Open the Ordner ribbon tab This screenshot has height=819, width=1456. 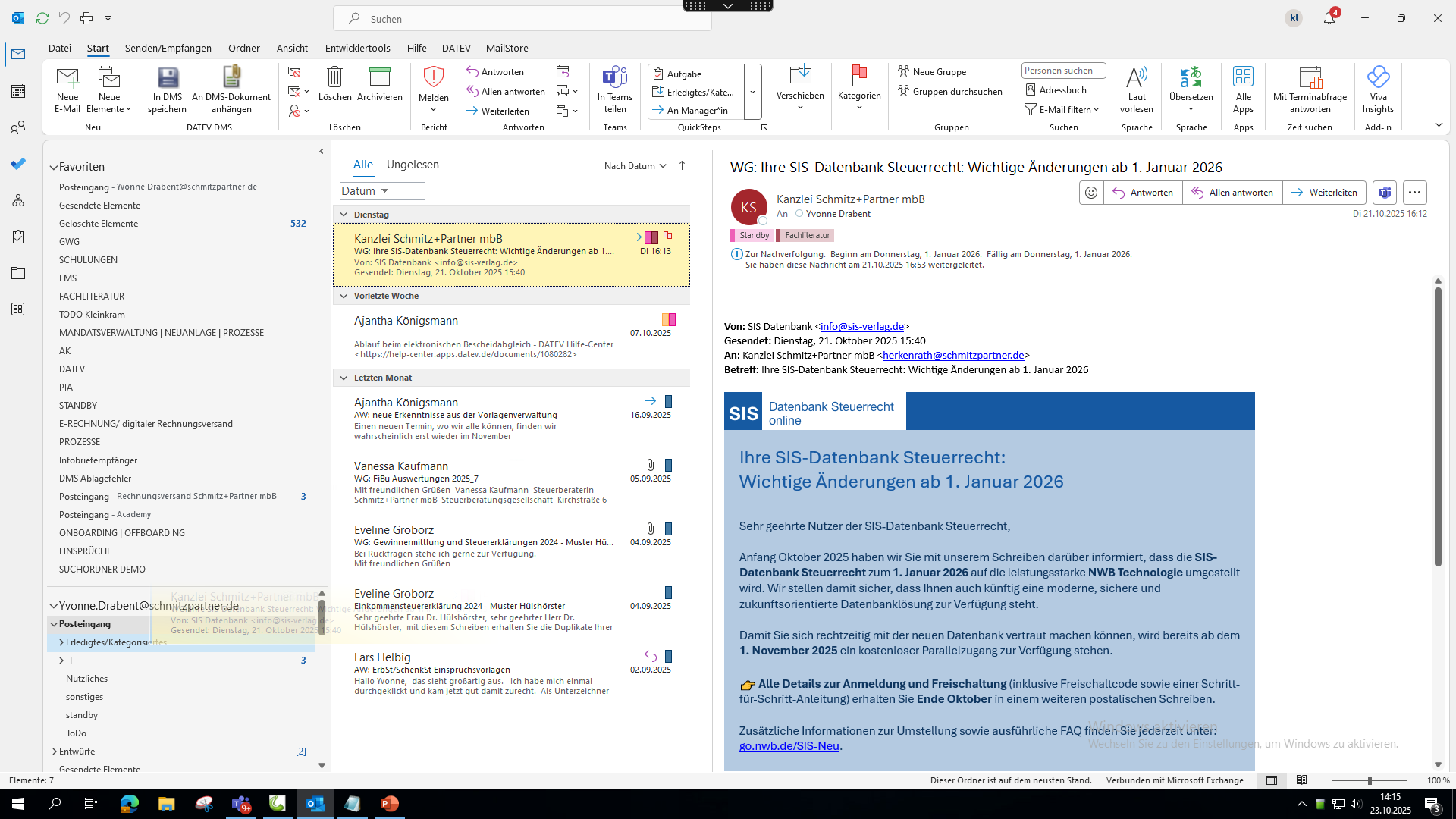[x=244, y=48]
